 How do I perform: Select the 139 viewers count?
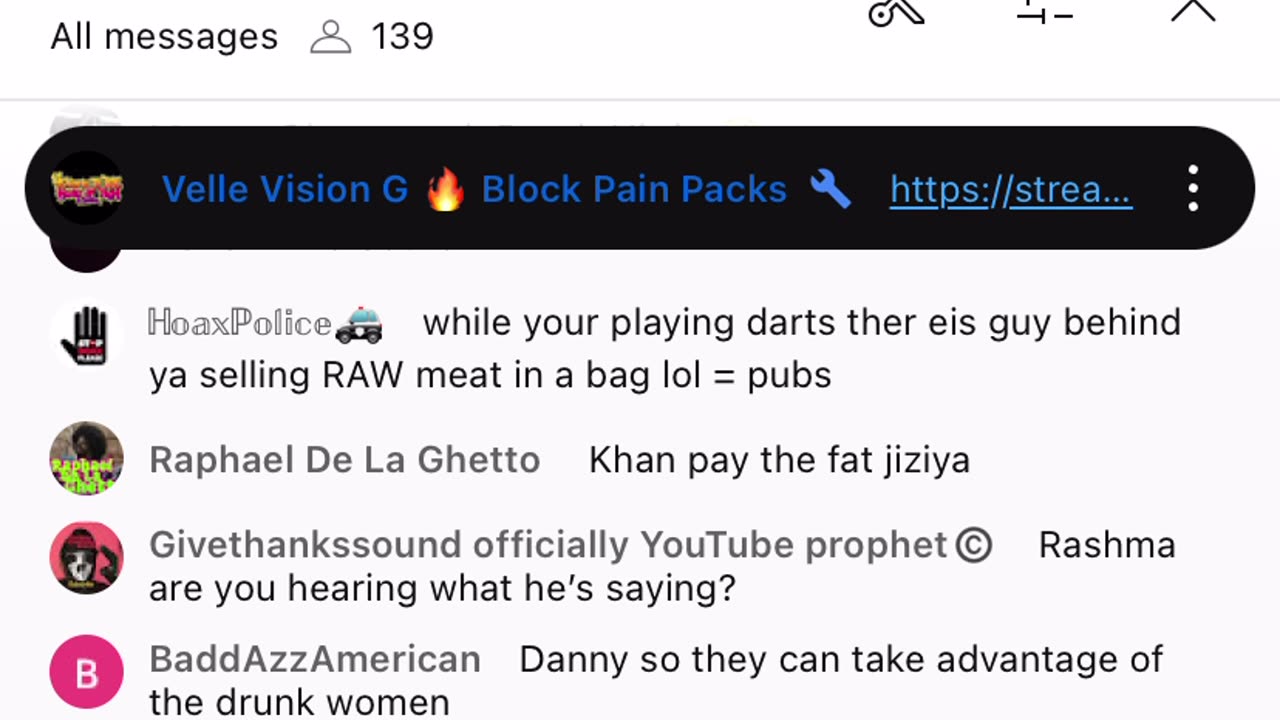(x=402, y=37)
